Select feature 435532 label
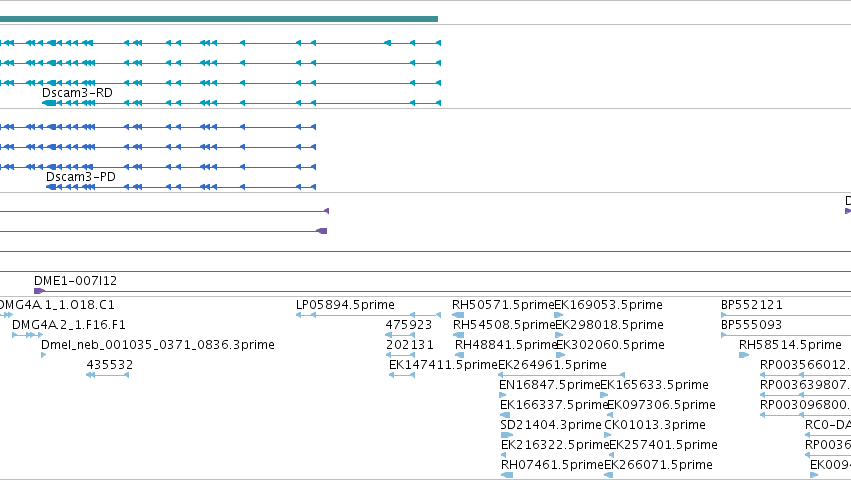The image size is (851, 480). click(x=110, y=365)
